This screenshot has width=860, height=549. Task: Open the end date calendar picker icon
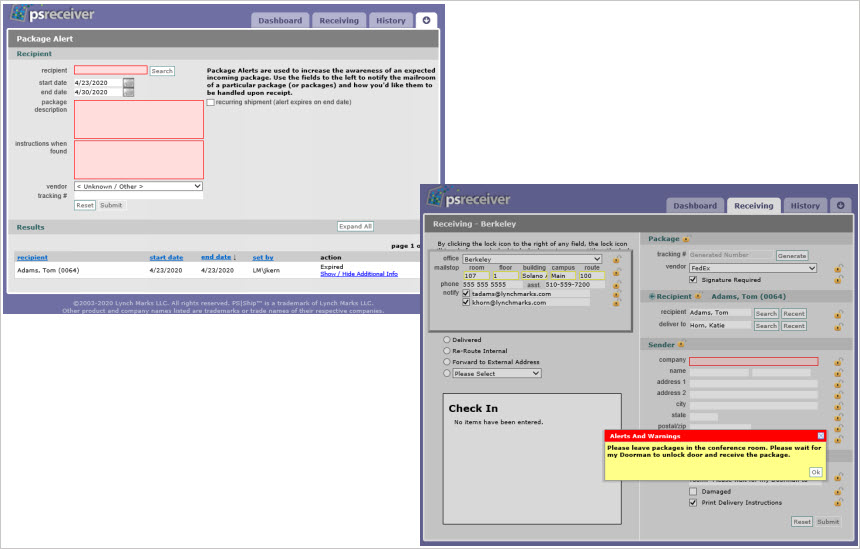[128, 92]
